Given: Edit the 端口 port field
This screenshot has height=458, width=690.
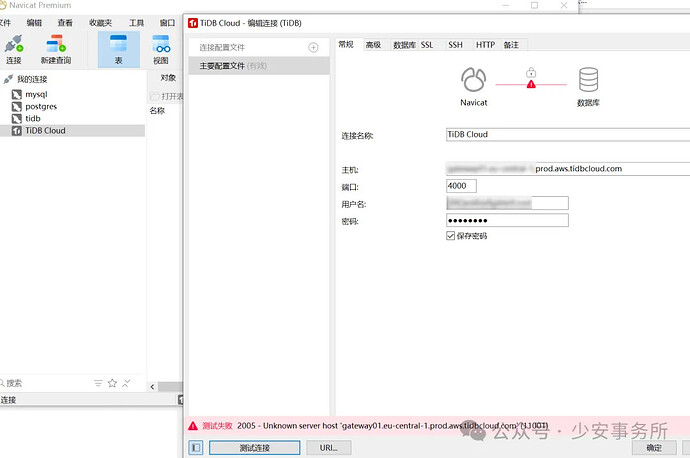Looking at the screenshot, I should point(461,186).
